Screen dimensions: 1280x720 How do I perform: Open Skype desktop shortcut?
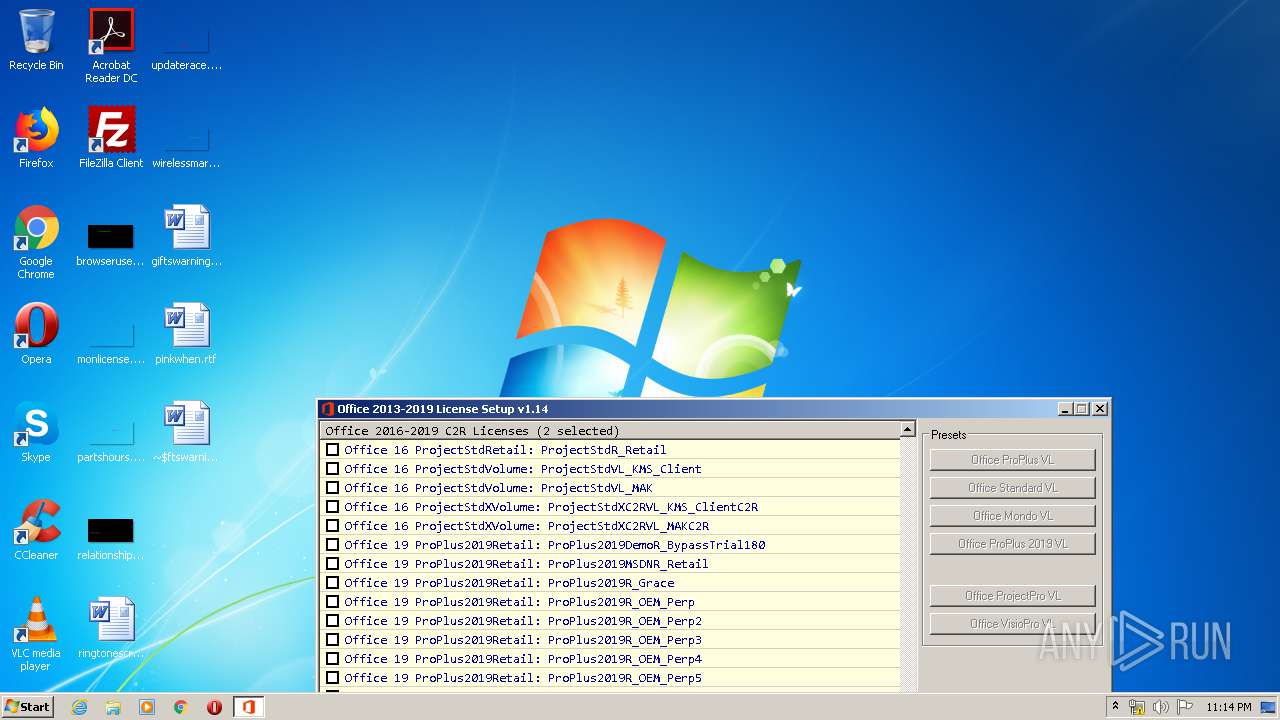click(36, 432)
